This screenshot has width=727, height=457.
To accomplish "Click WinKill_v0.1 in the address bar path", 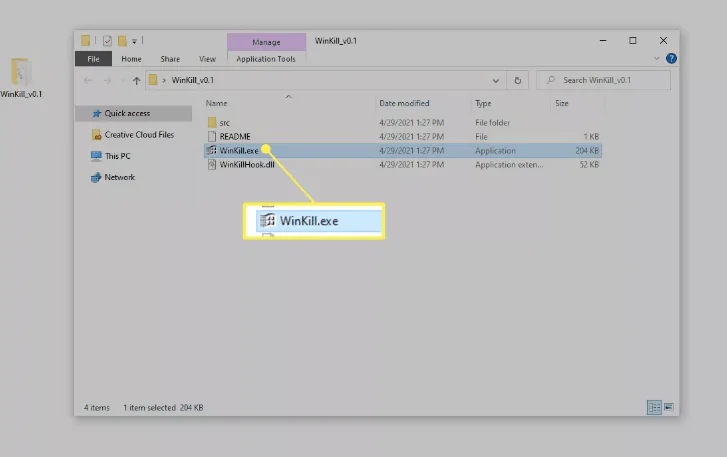I will pos(193,80).
